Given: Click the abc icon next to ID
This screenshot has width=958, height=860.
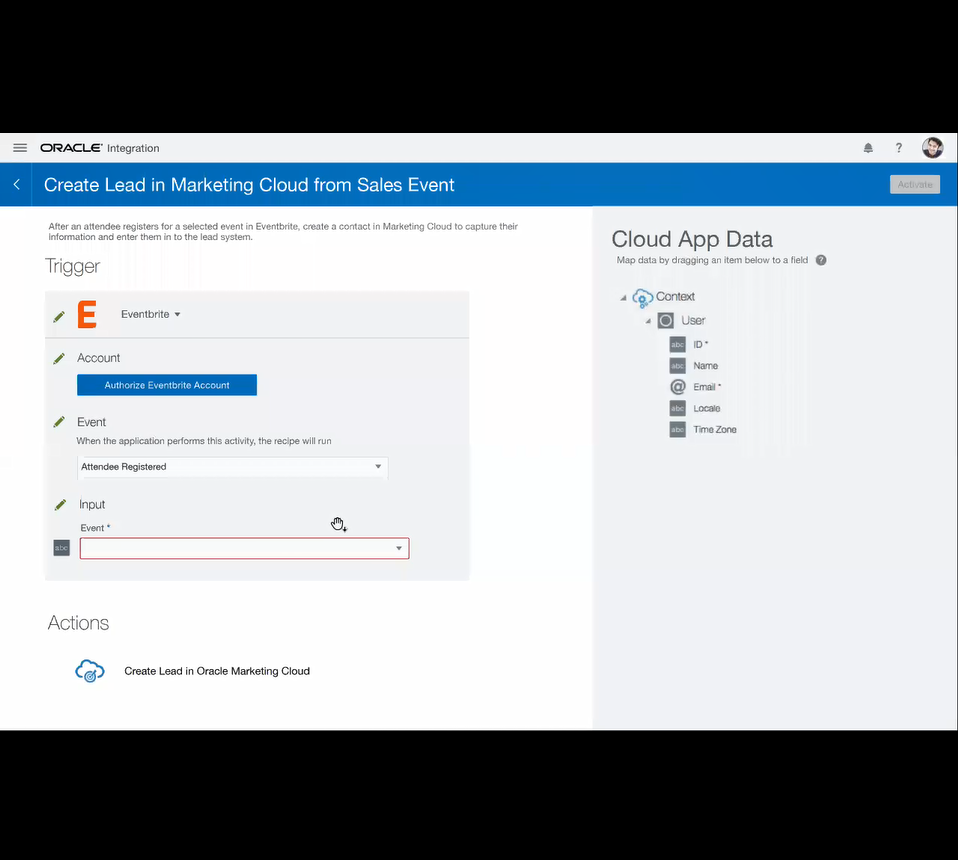Looking at the screenshot, I should (x=678, y=344).
